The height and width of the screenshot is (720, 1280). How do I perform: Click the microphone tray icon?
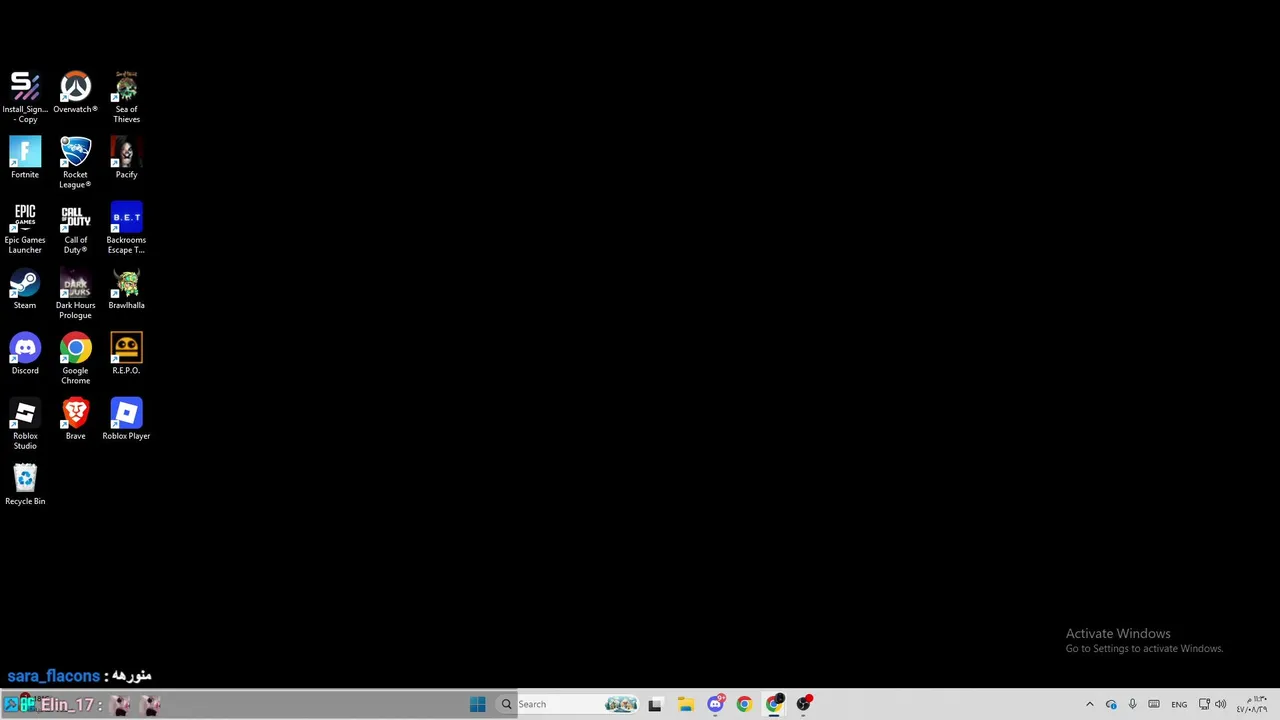[1132, 704]
